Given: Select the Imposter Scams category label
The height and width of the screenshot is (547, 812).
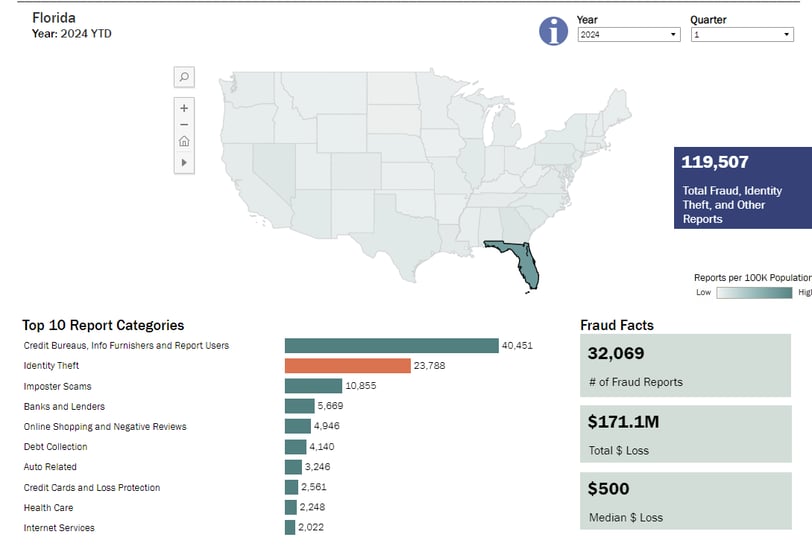Looking at the screenshot, I should pyautogui.click(x=57, y=386).
